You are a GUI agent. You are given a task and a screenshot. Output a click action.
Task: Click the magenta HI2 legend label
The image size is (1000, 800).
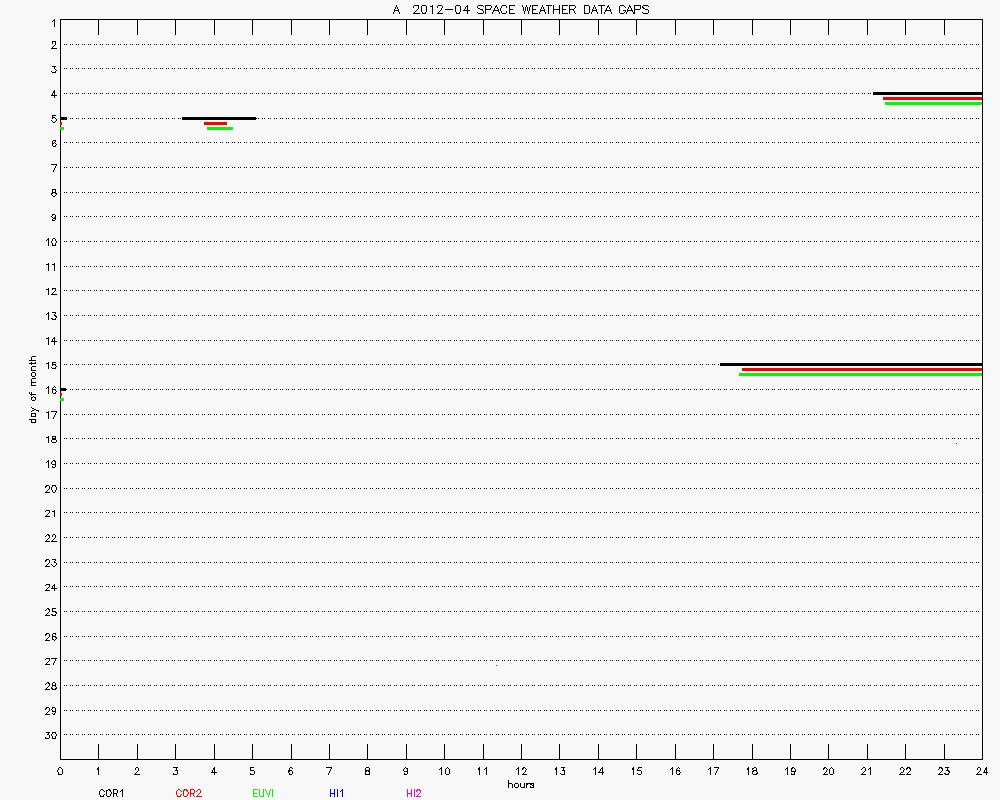point(414,793)
